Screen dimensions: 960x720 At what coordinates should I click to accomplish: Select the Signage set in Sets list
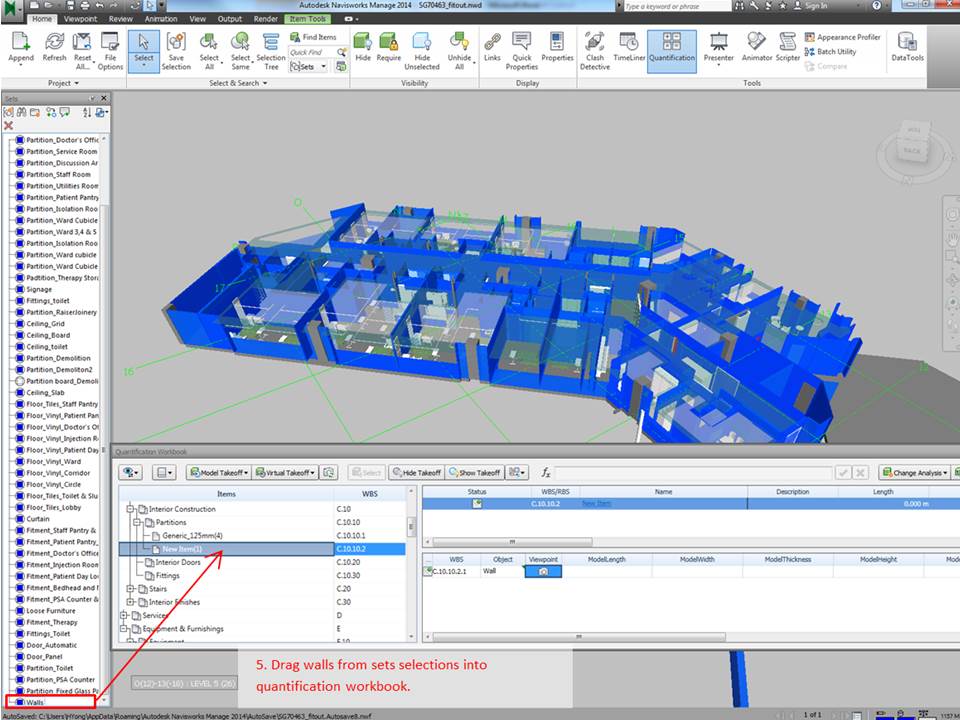pos(39,290)
